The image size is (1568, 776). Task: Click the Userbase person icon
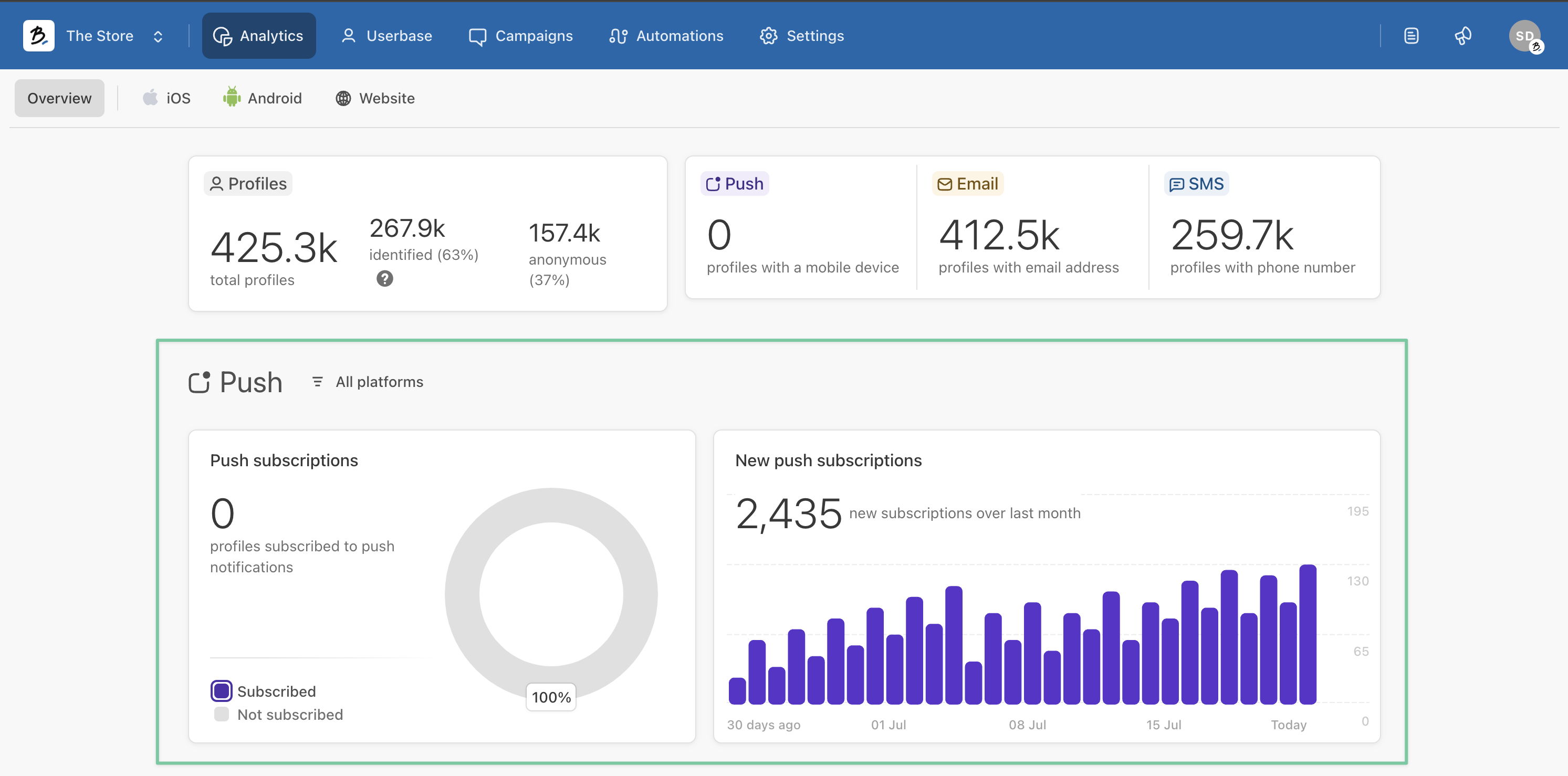point(348,35)
